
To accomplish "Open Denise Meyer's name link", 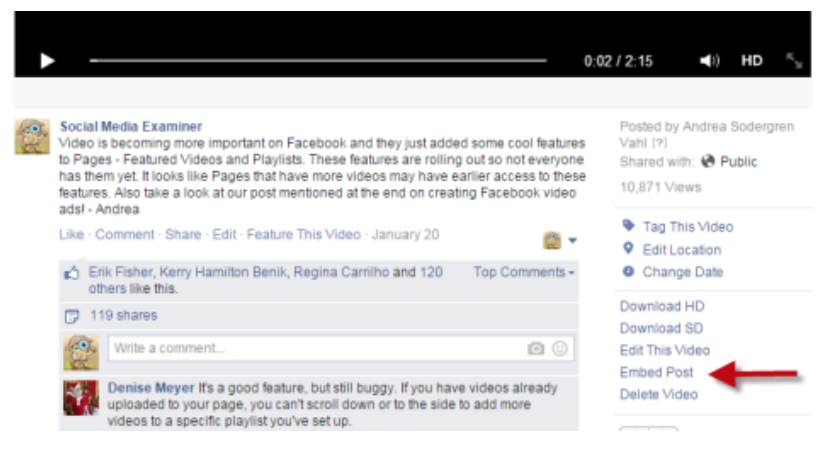I will click(151, 388).
